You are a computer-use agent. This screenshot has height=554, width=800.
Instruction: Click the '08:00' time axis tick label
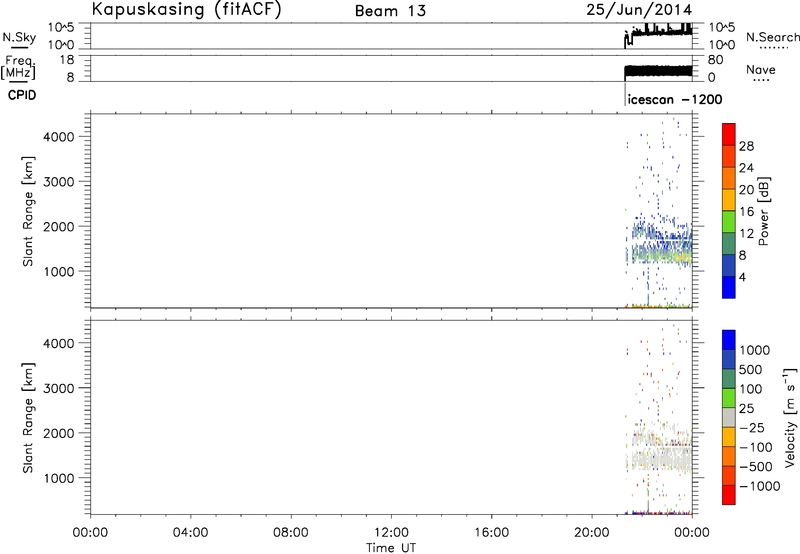[291, 533]
